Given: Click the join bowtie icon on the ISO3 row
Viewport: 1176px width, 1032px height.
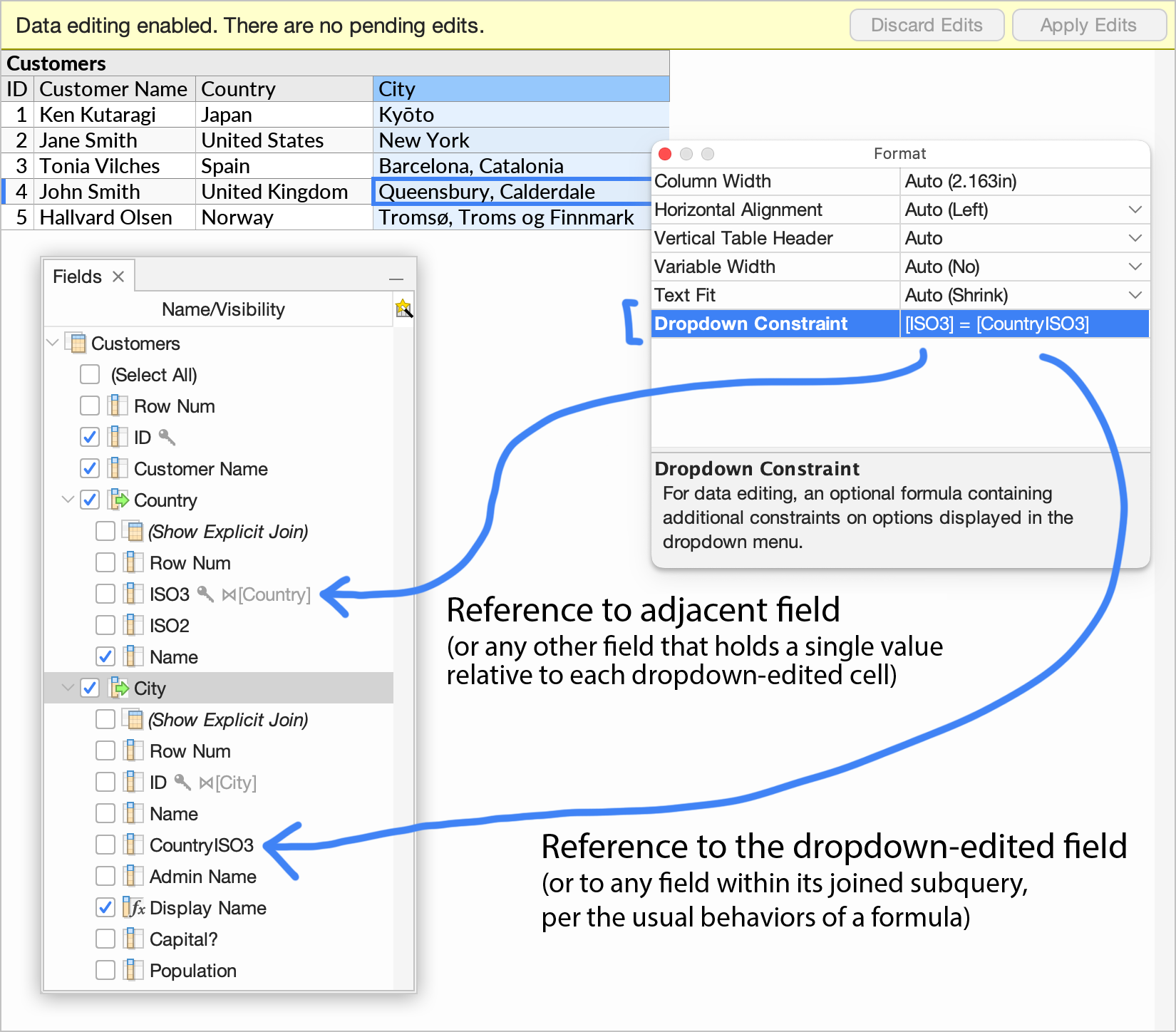Looking at the screenshot, I should pyautogui.click(x=228, y=593).
